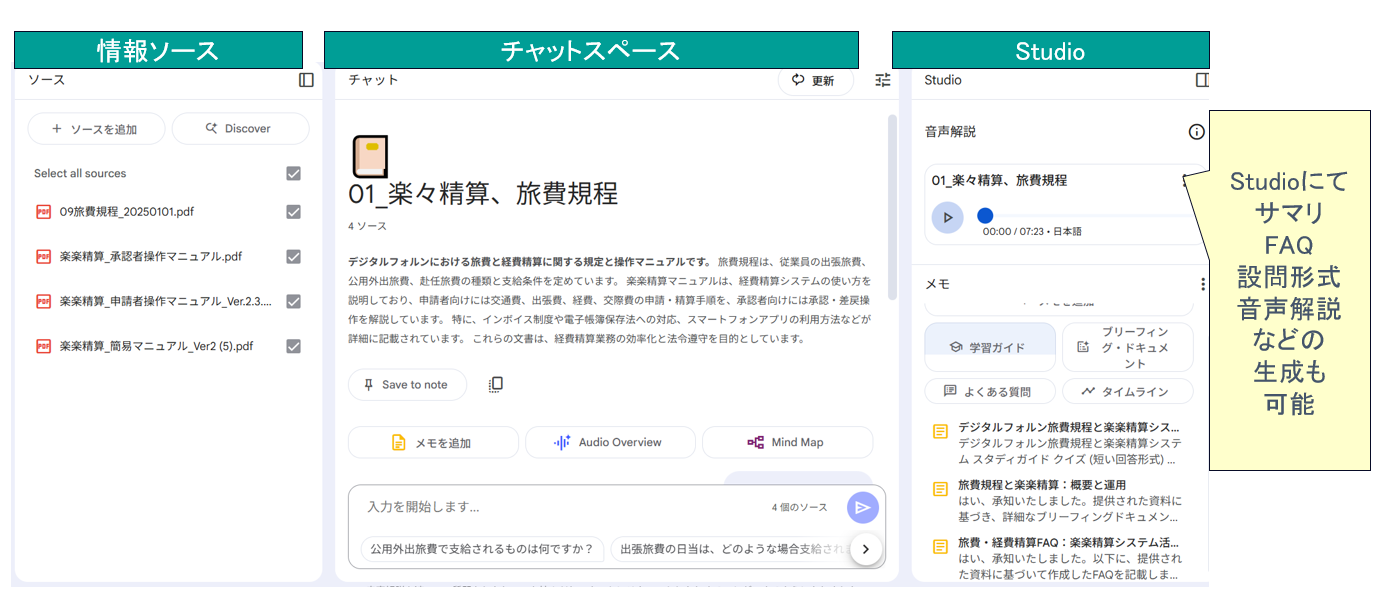Generate a タイムライン
Screen dimensions: 1379x591
[1128, 391]
